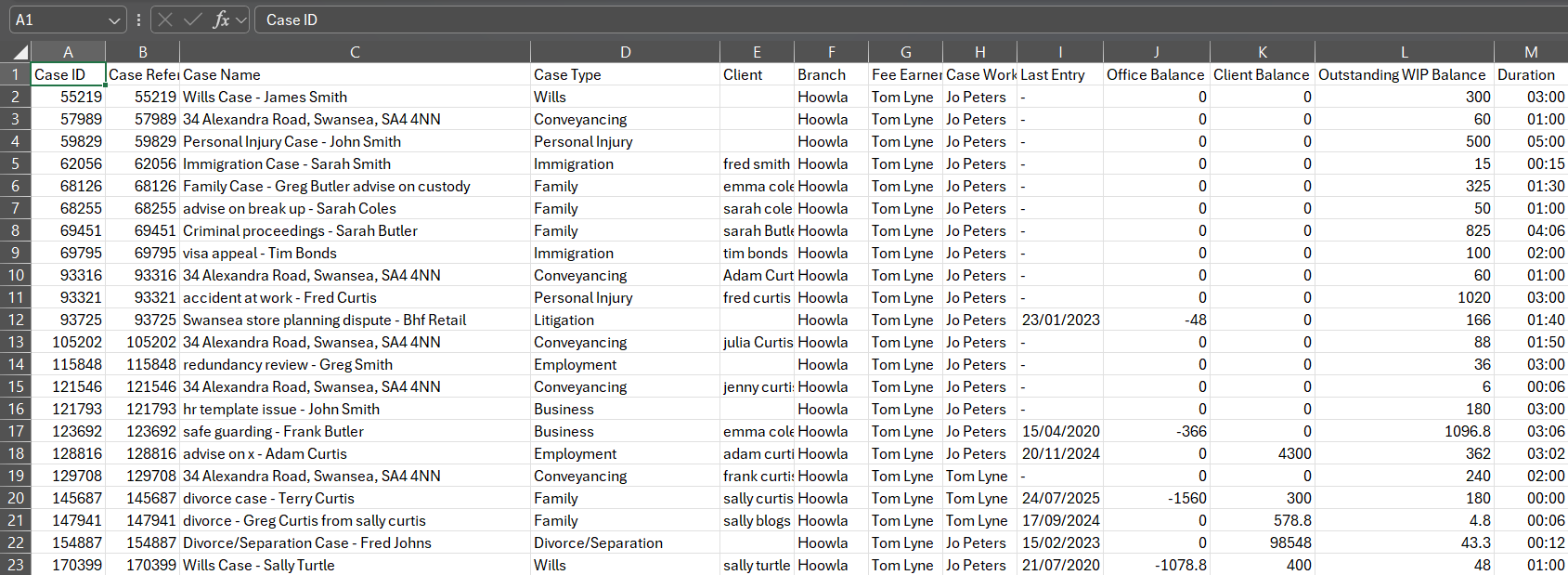Click Case ID cell 55219 in column A

point(68,97)
